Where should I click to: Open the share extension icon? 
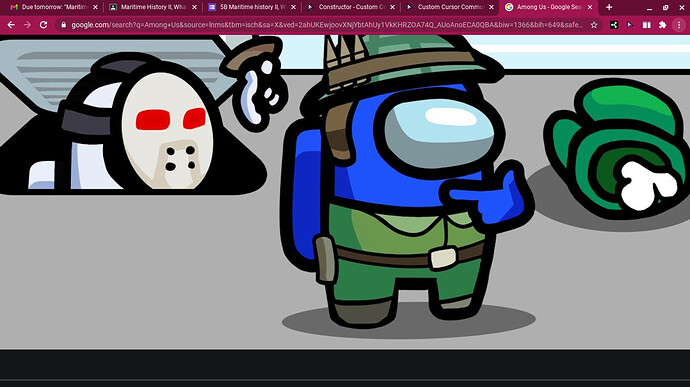click(614, 25)
